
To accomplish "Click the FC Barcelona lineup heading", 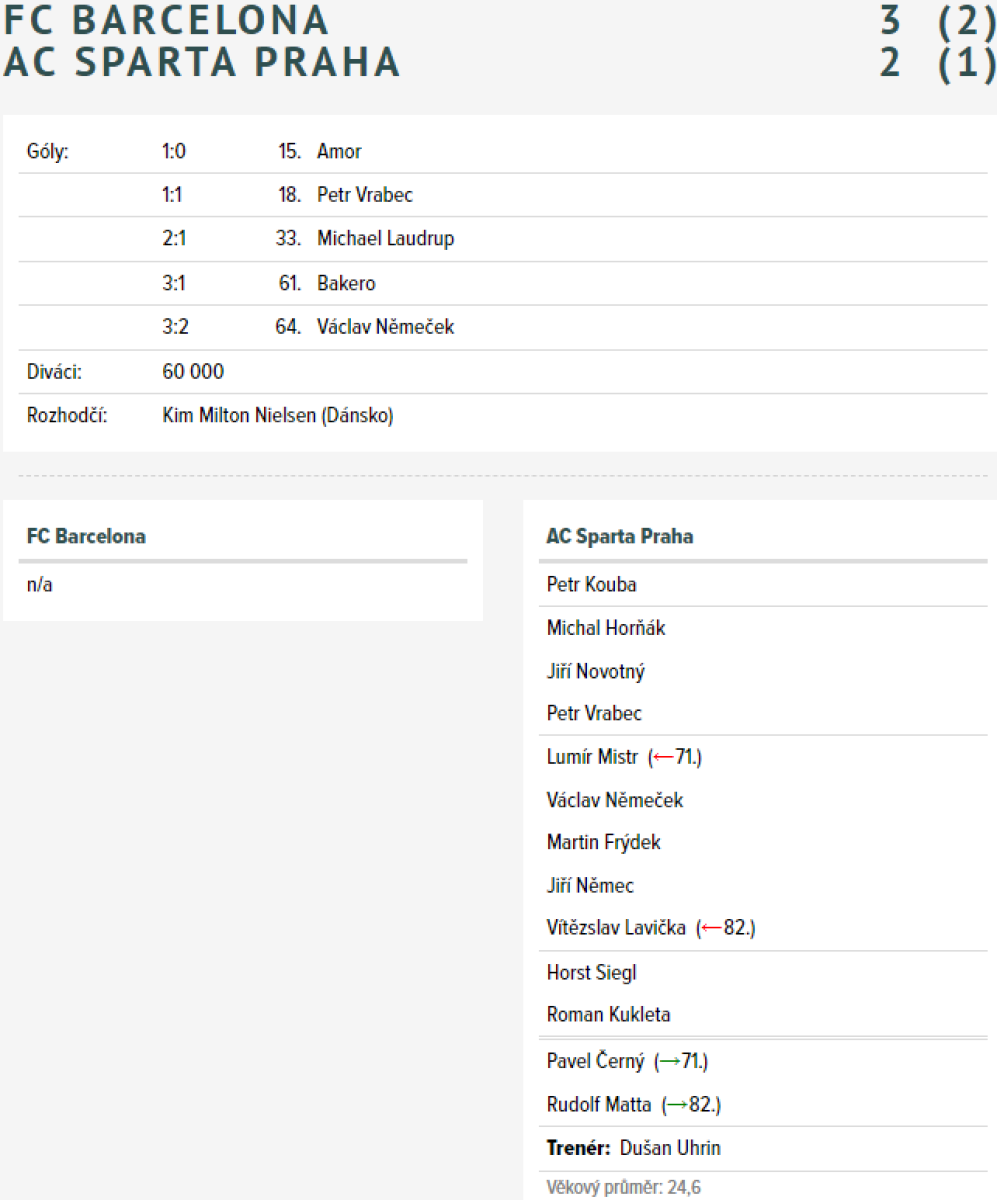I will 86,537.
